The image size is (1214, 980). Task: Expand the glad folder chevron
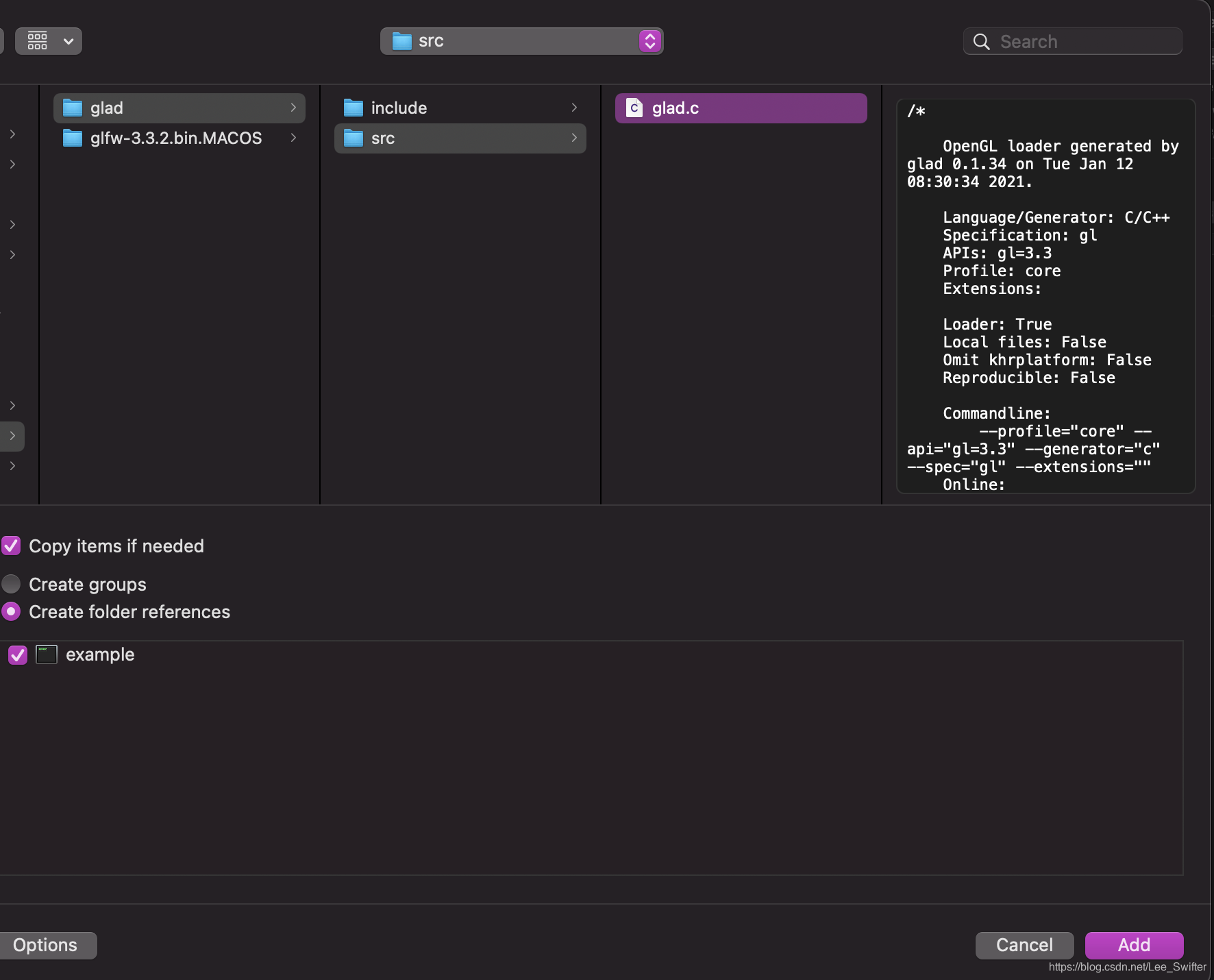pyautogui.click(x=293, y=108)
